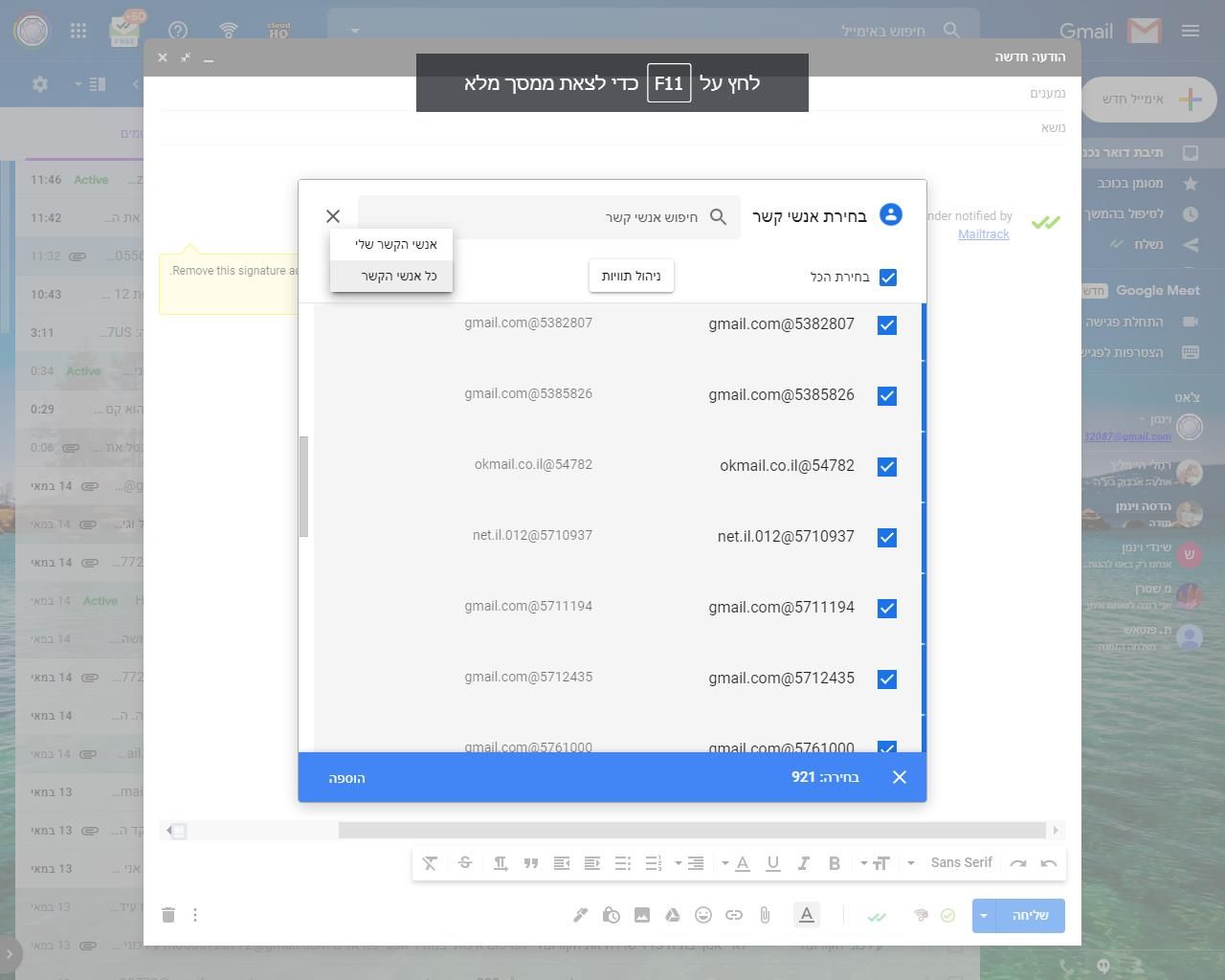Toggle bold text formatting
The width and height of the screenshot is (1225, 980).
click(x=835, y=863)
